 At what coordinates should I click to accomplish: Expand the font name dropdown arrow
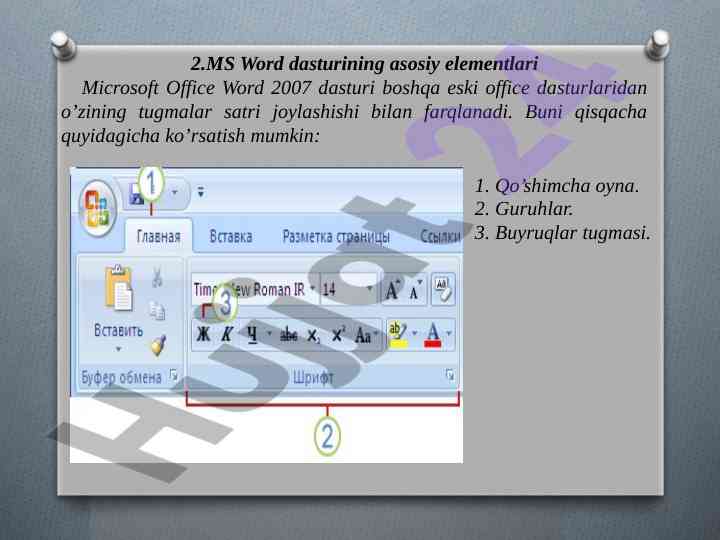point(312,289)
